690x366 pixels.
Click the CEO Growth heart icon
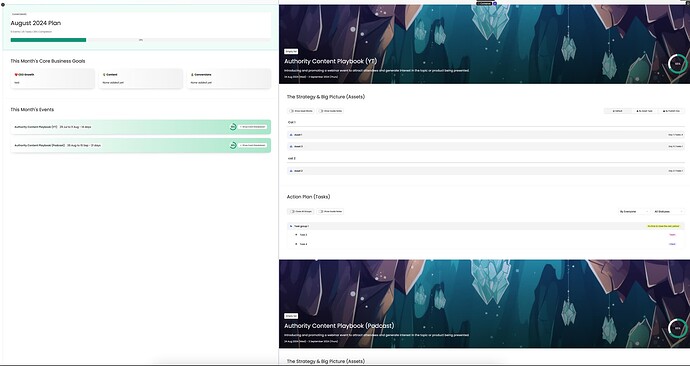coord(16,75)
